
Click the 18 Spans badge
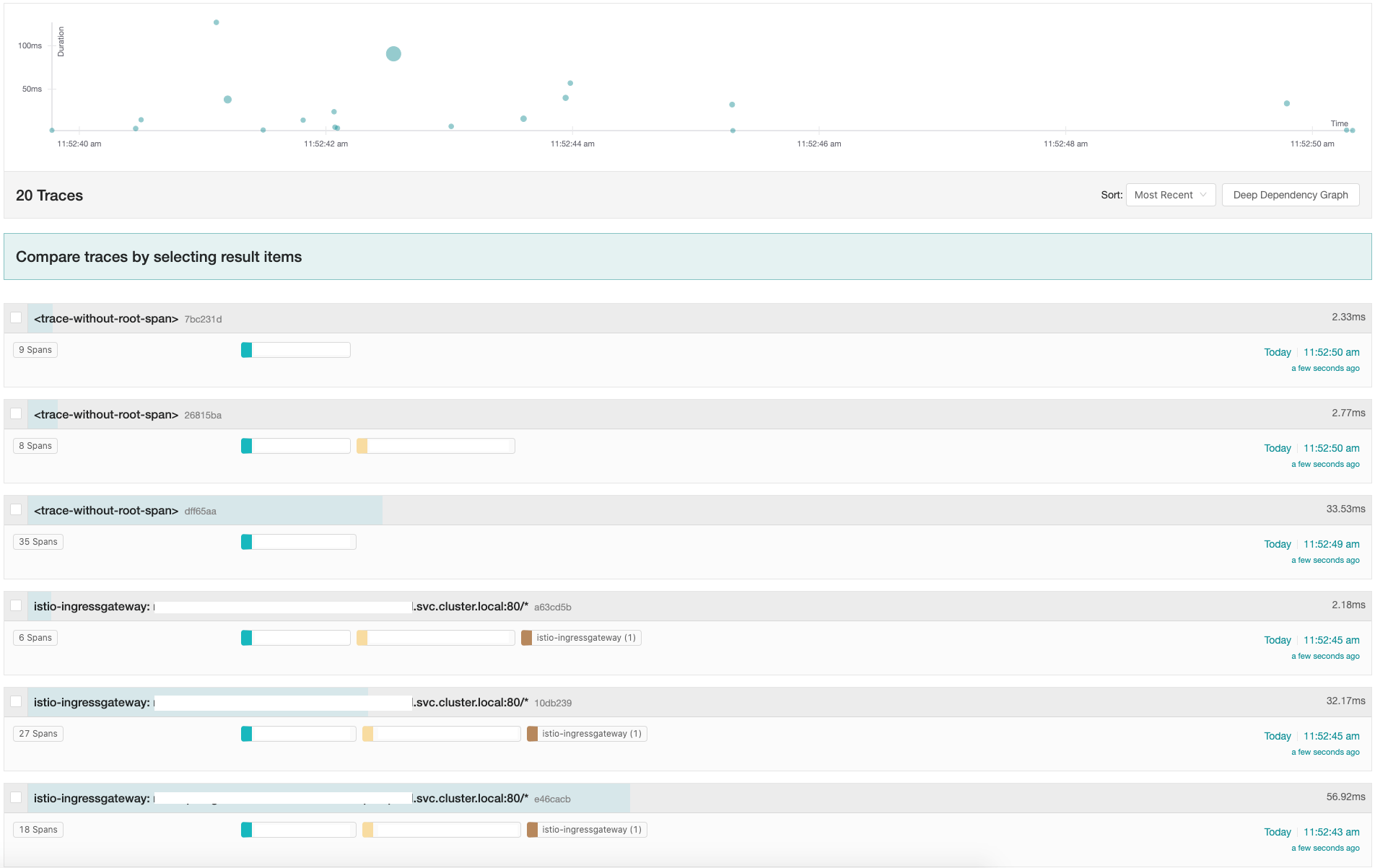(38, 830)
